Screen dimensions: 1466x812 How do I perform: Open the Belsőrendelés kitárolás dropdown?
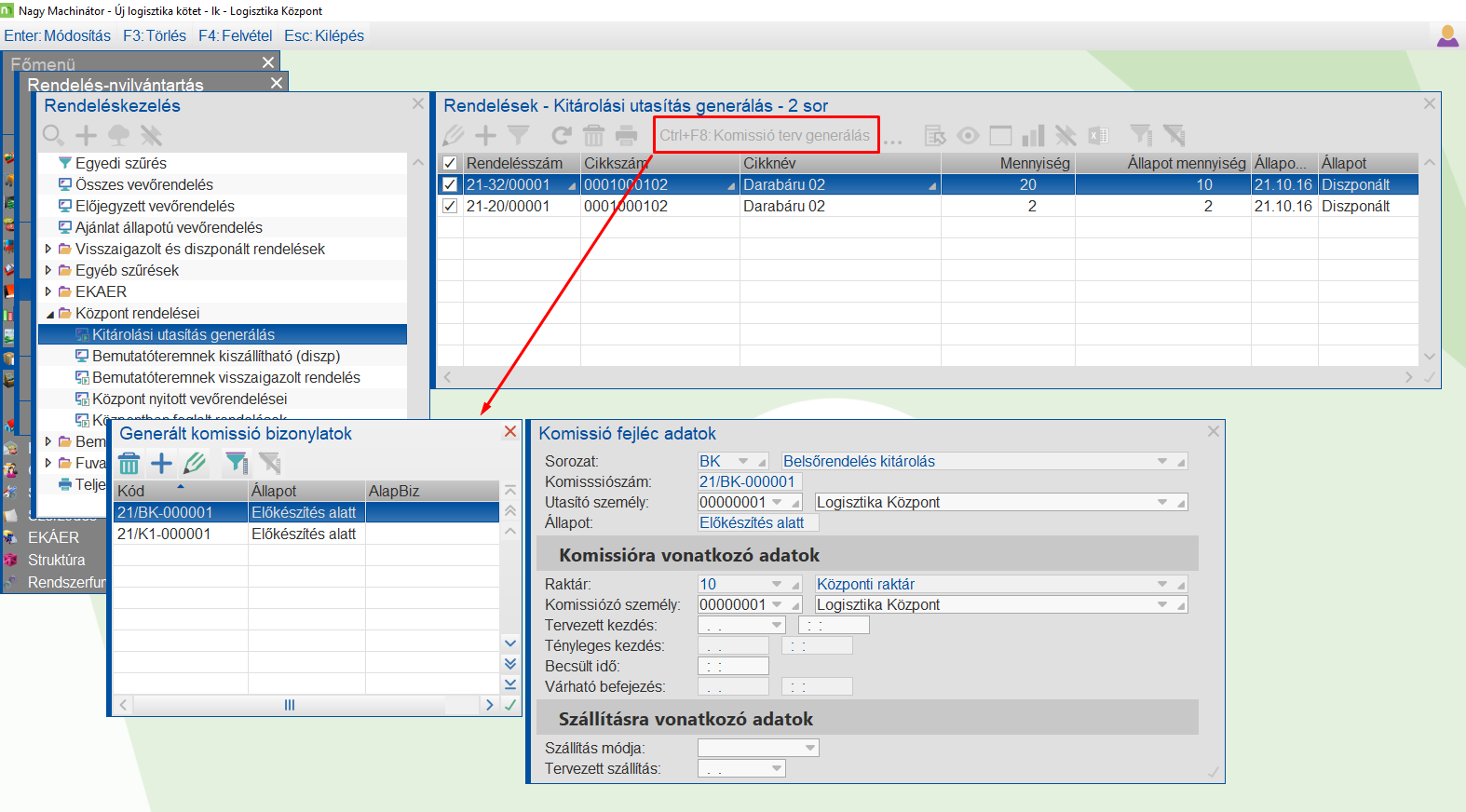click(1162, 461)
